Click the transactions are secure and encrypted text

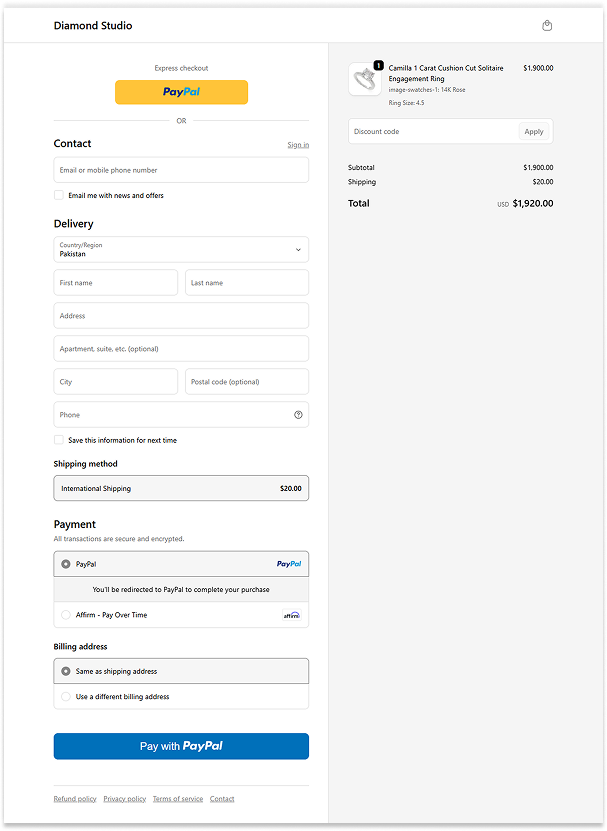tap(119, 538)
